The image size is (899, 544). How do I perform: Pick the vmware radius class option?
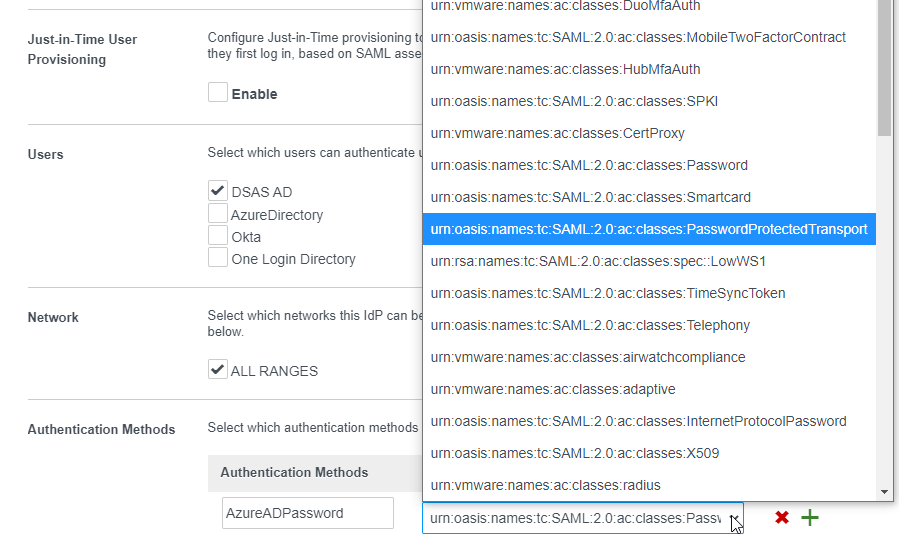[x=545, y=485]
